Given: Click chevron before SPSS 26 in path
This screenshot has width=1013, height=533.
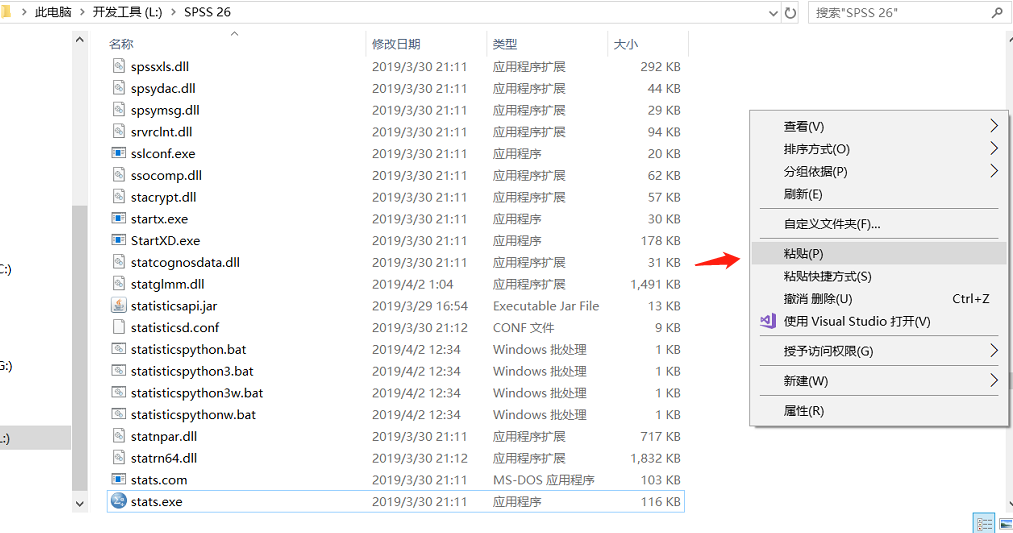Looking at the screenshot, I should [x=173, y=12].
